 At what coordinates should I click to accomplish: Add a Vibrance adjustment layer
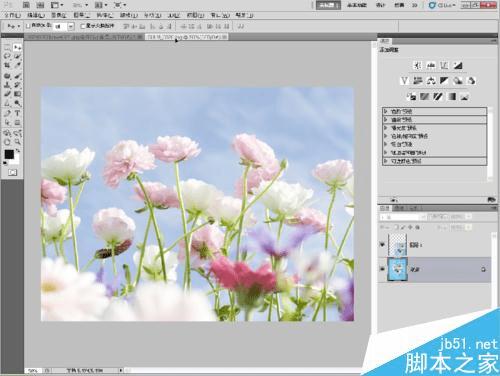404,81
